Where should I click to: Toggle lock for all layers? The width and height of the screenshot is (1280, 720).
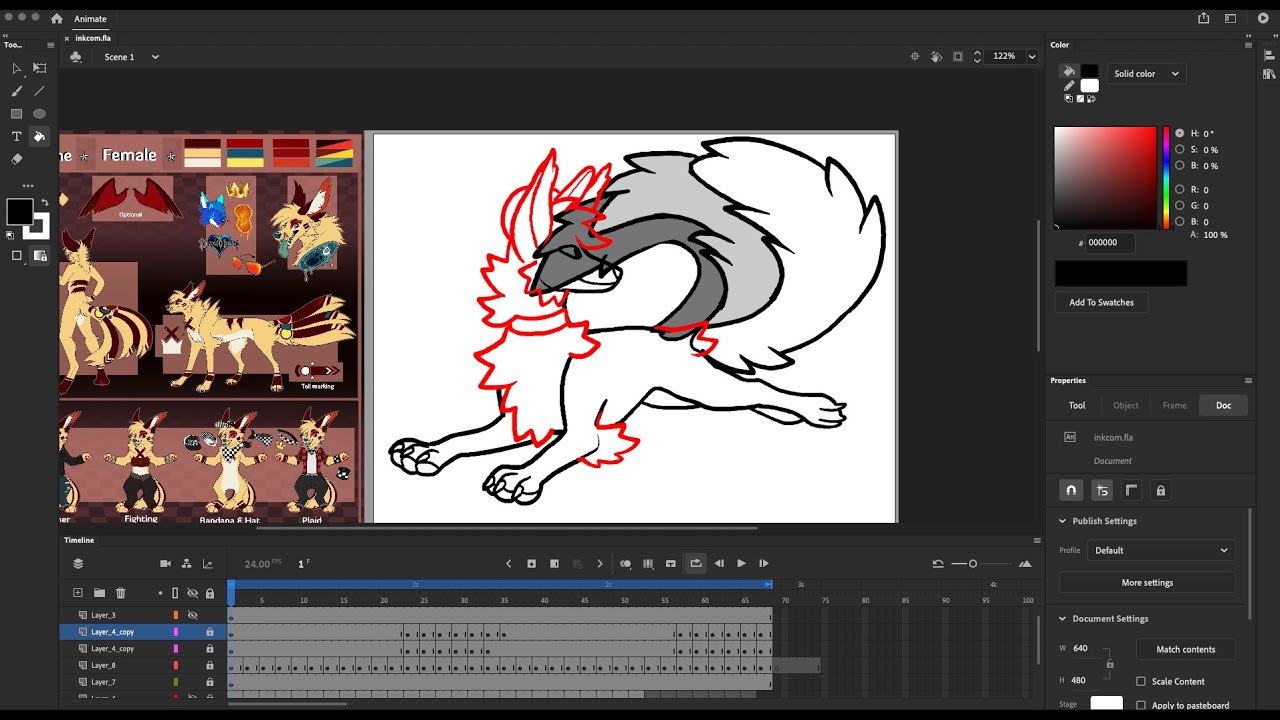pyautogui.click(x=210, y=593)
